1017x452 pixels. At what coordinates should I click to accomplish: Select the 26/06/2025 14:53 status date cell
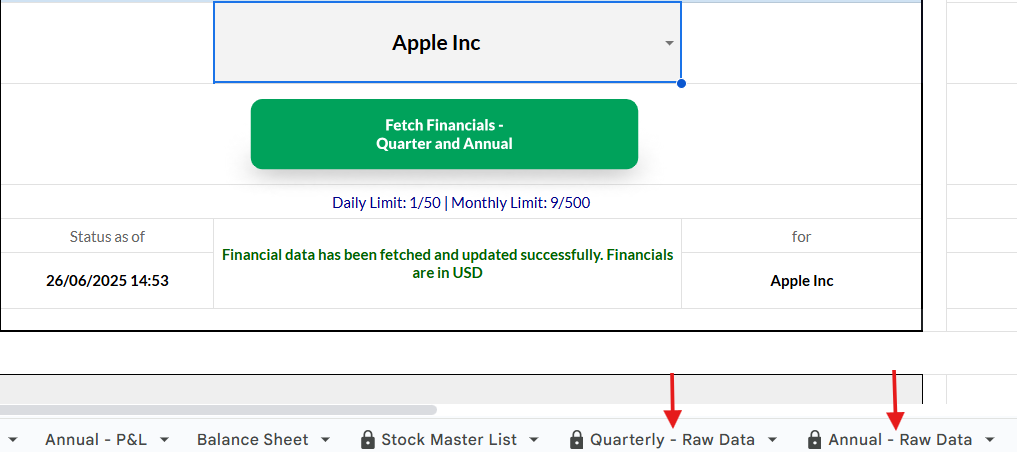tap(107, 281)
